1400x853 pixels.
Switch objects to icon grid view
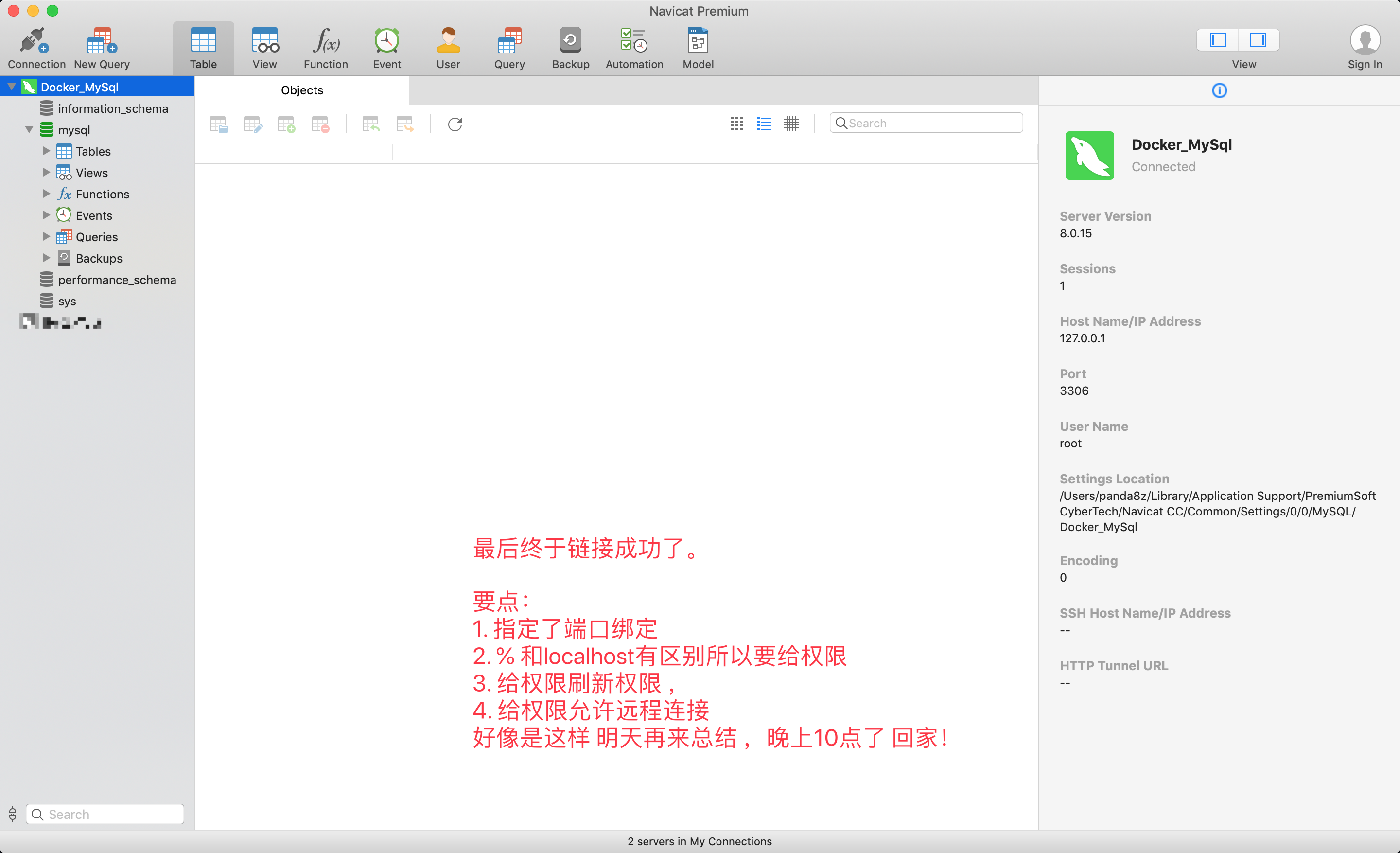pyautogui.click(x=737, y=124)
